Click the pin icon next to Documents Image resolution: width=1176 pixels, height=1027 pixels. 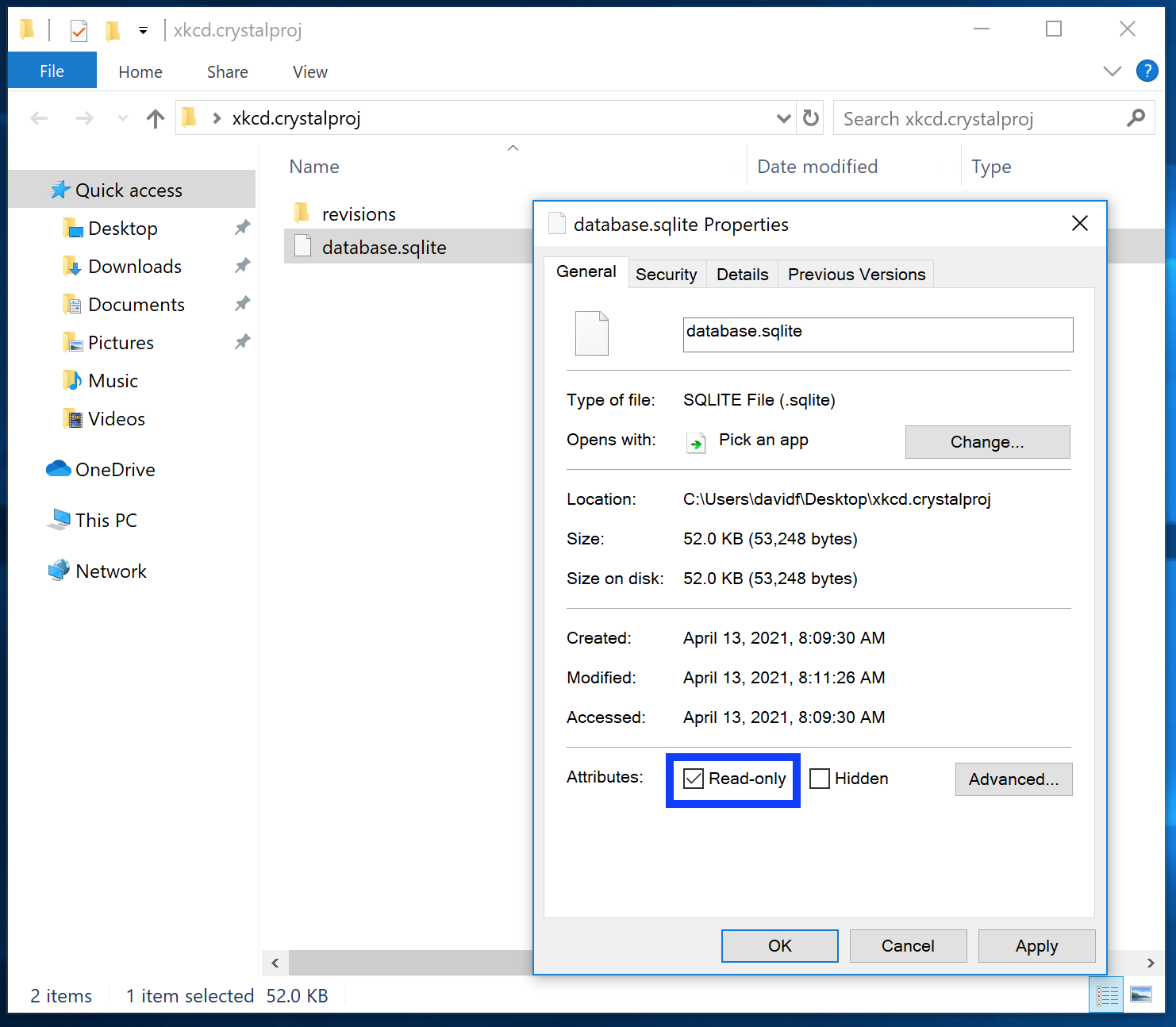click(x=242, y=304)
